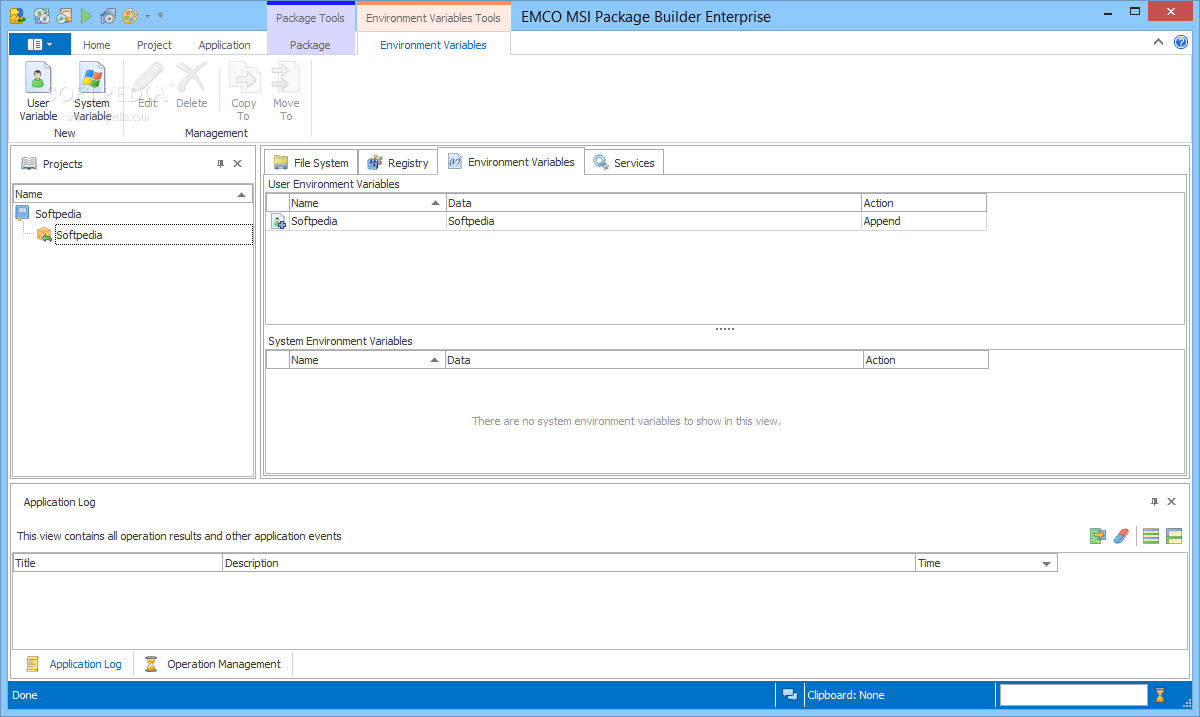Open the File System tab

[x=311, y=162]
